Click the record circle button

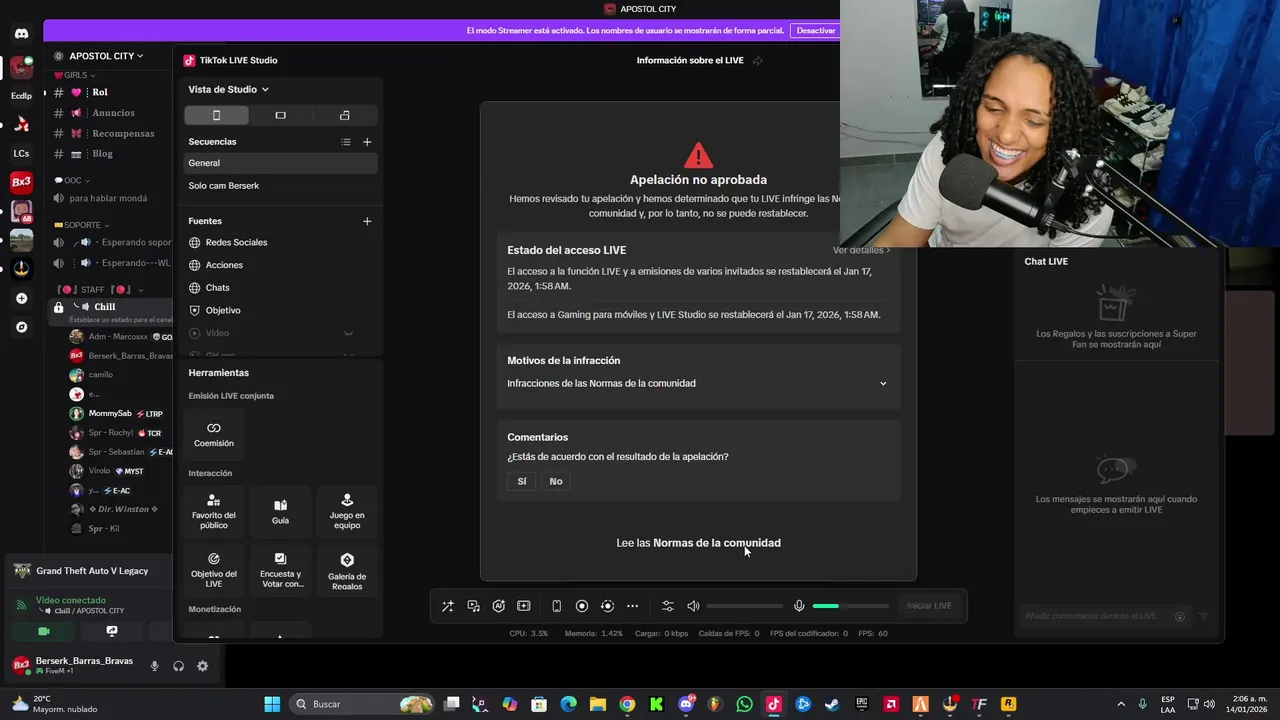[x=582, y=606]
